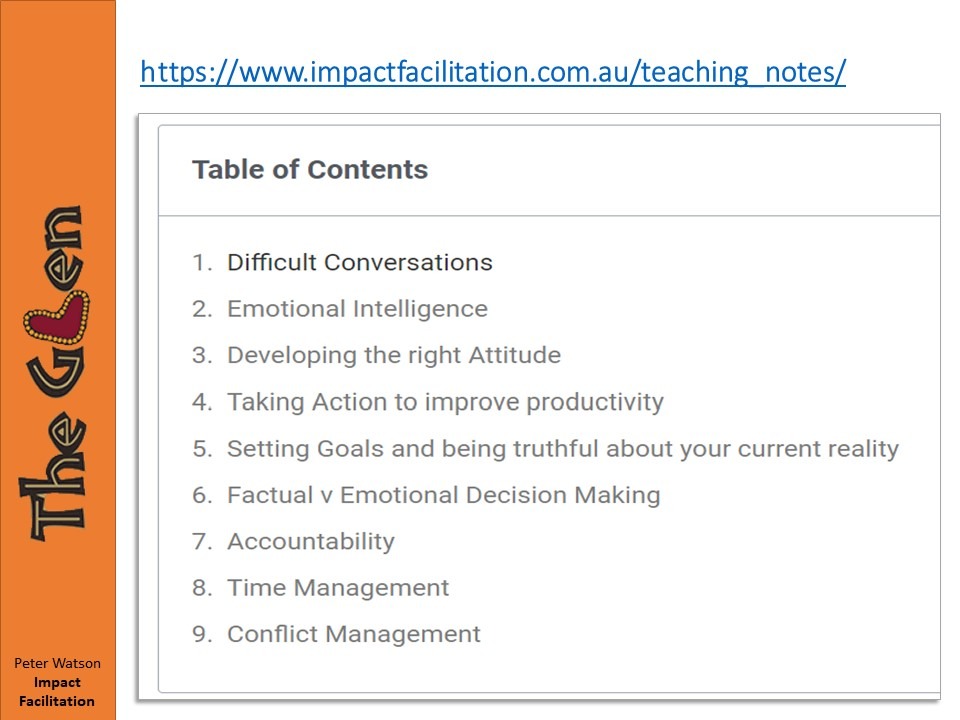
Task: Open the Difficult Conversations entry
Action: (x=359, y=263)
